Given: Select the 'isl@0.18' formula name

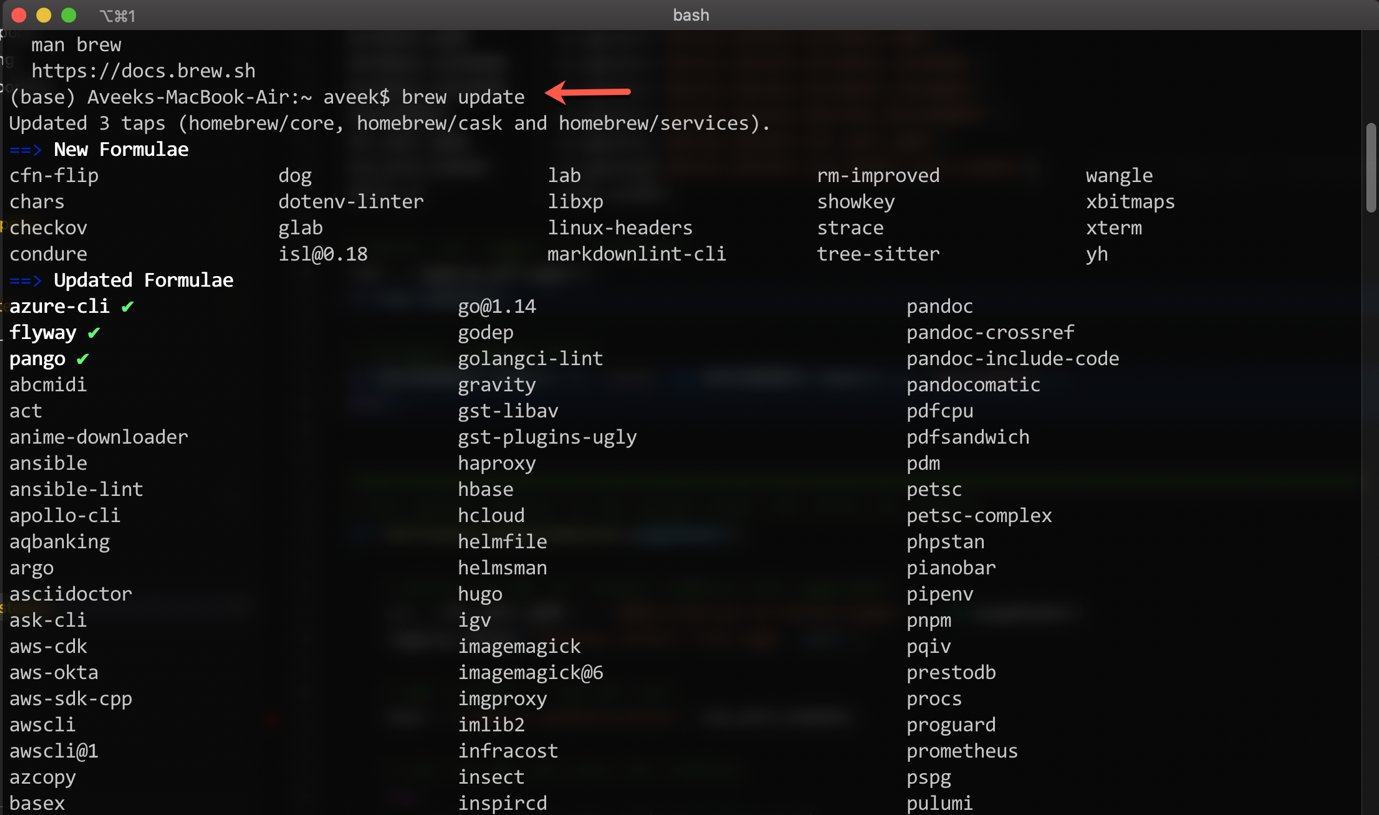Looking at the screenshot, I should [323, 254].
